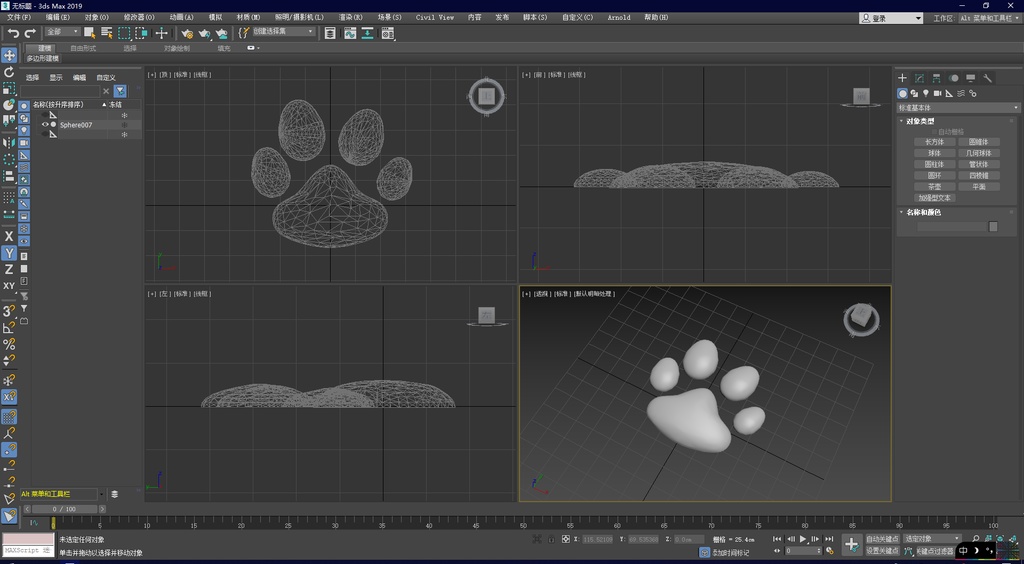Screen dimensions: 1024x564
Task: Open the 全部 selection filter dropdown
Action: tap(63, 32)
